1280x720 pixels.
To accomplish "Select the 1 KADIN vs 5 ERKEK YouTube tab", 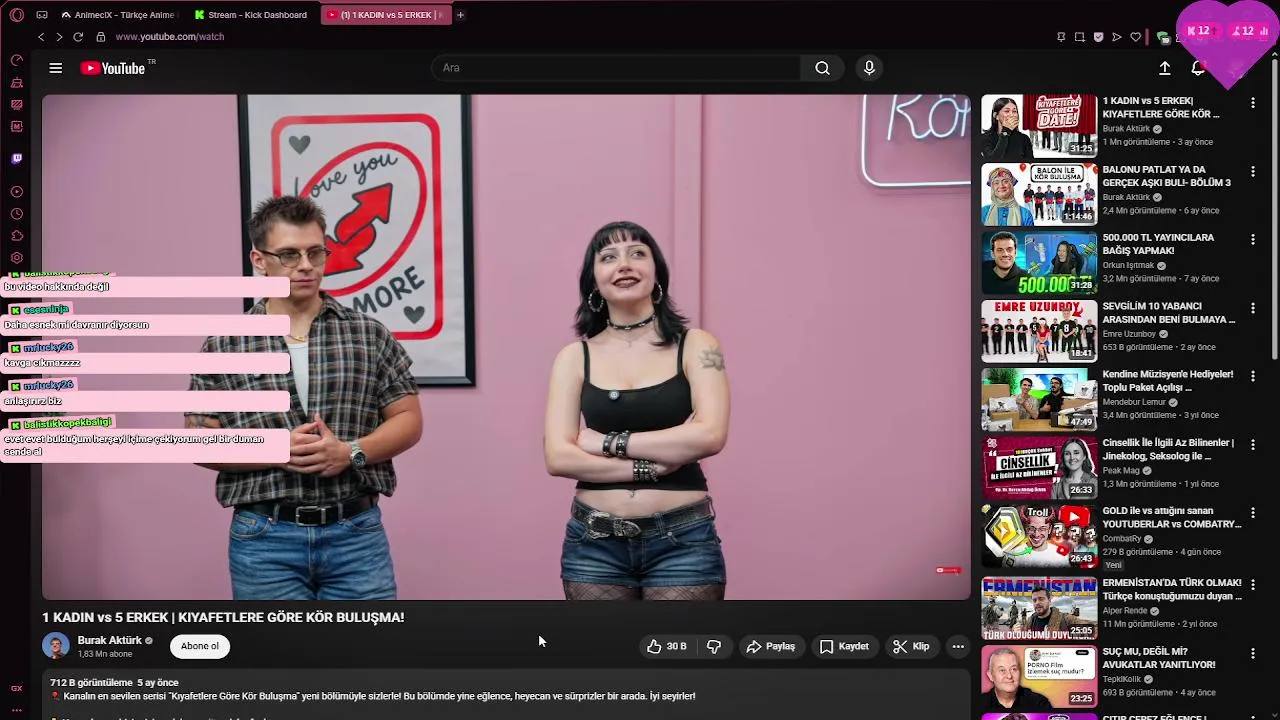I will [x=386, y=15].
